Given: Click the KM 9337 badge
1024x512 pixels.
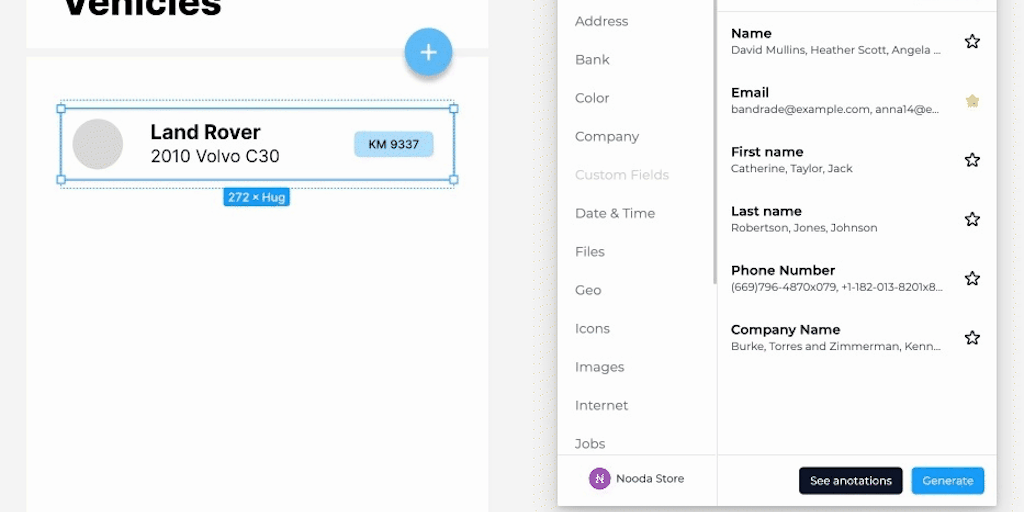Looking at the screenshot, I should point(393,144).
